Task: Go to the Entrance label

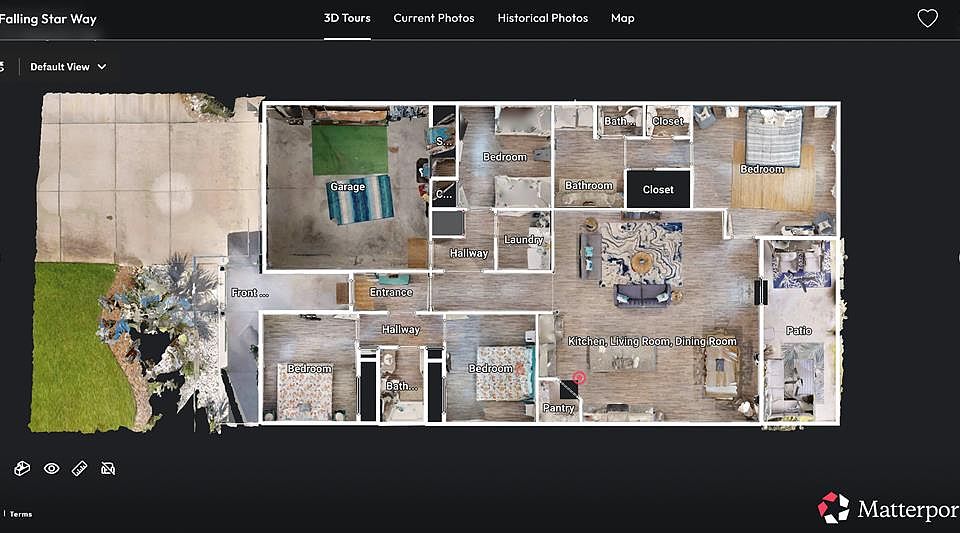Action: [391, 293]
